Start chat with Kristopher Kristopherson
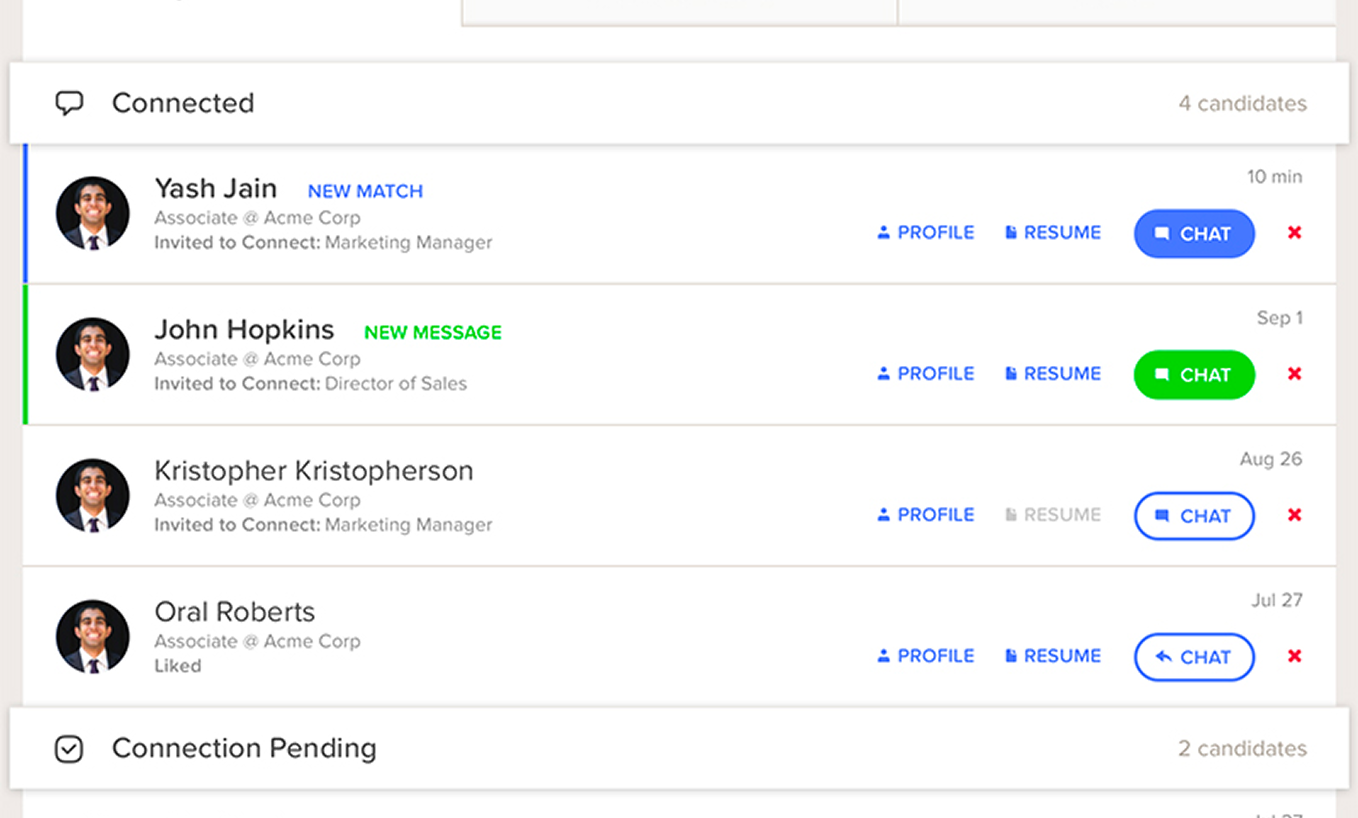 [x=1194, y=515]
